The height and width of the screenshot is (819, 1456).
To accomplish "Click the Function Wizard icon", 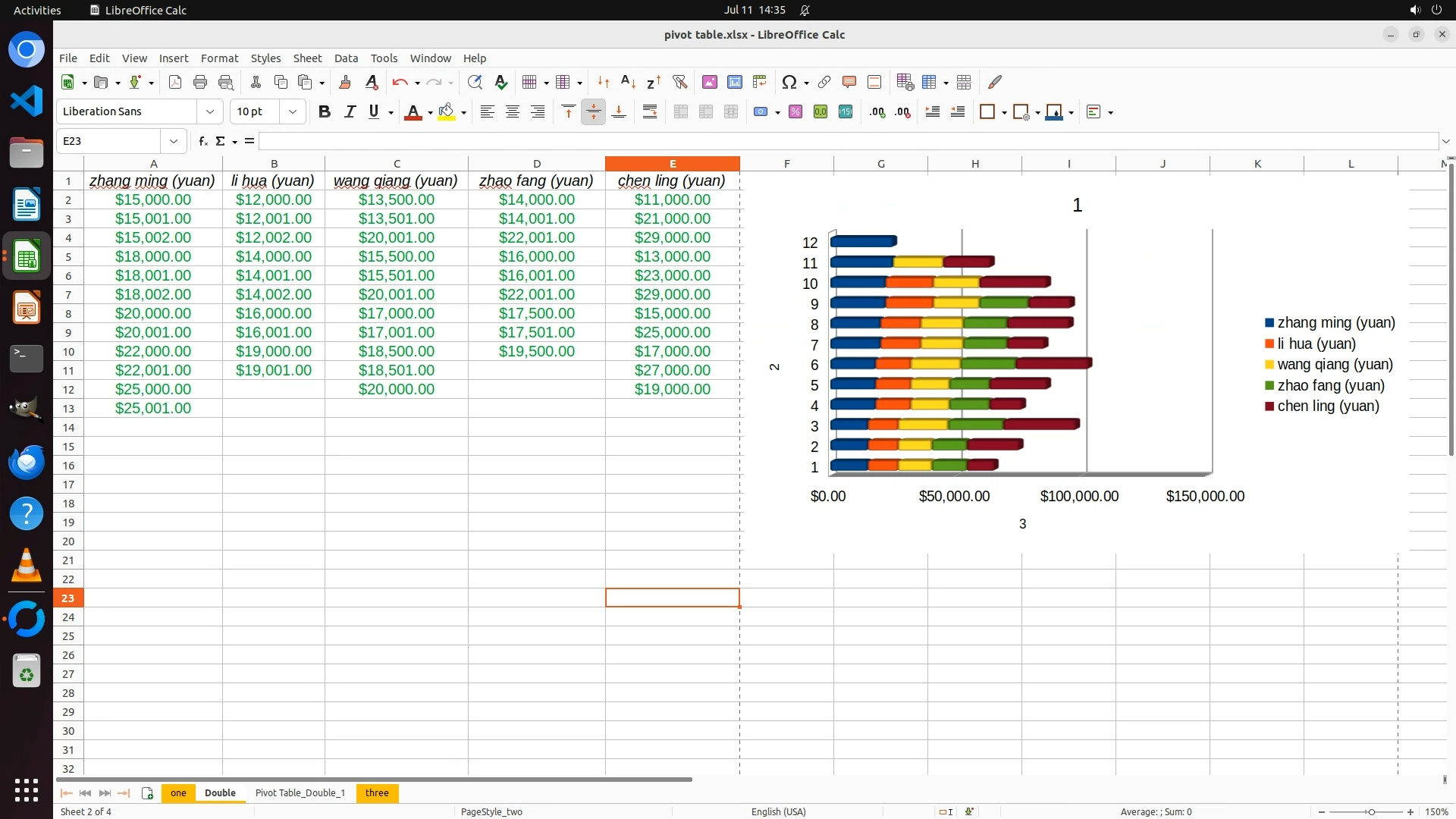I will (x=202, y=141).
